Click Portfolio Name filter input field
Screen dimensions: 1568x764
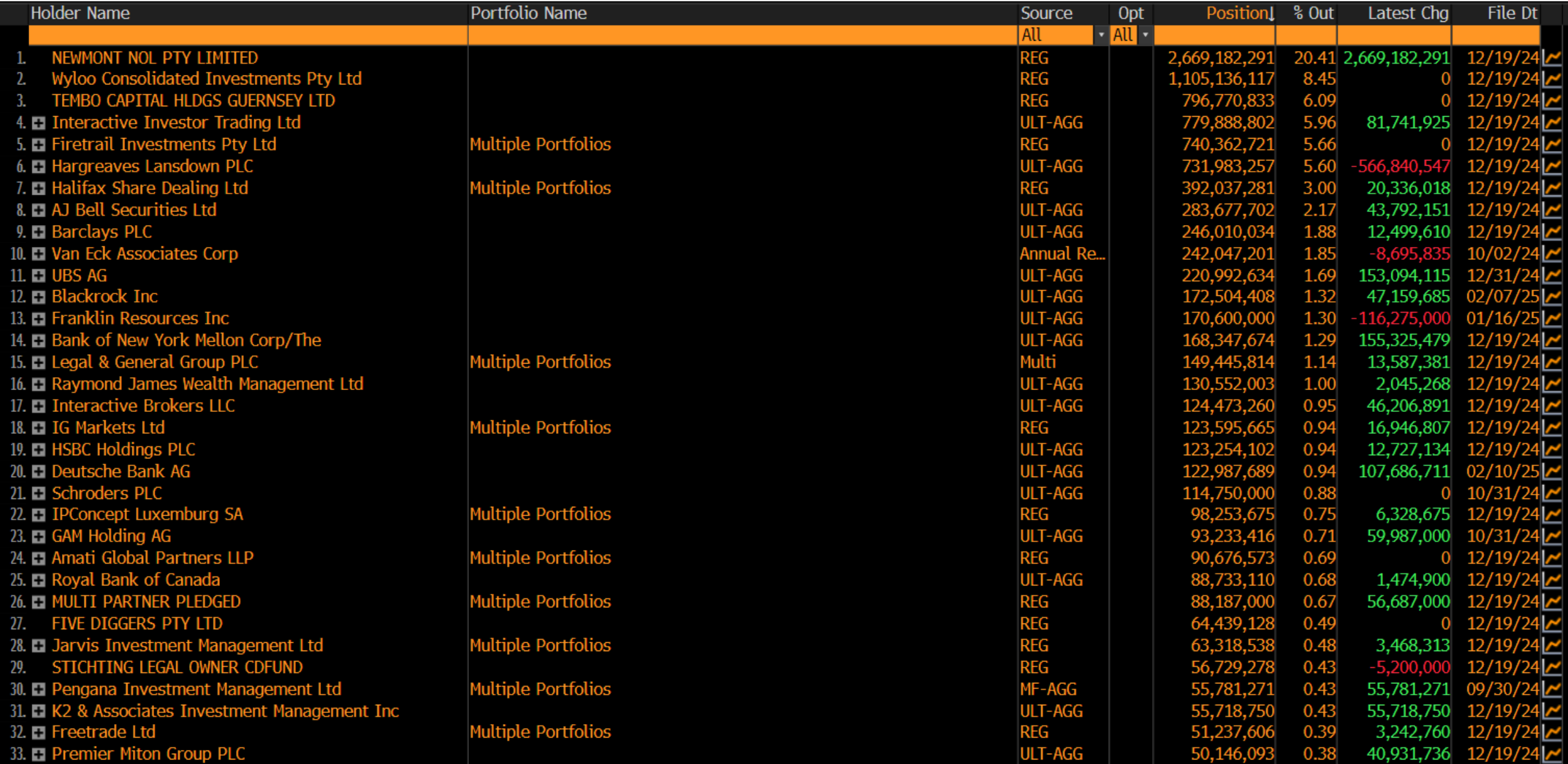click(x=742, y=35)
